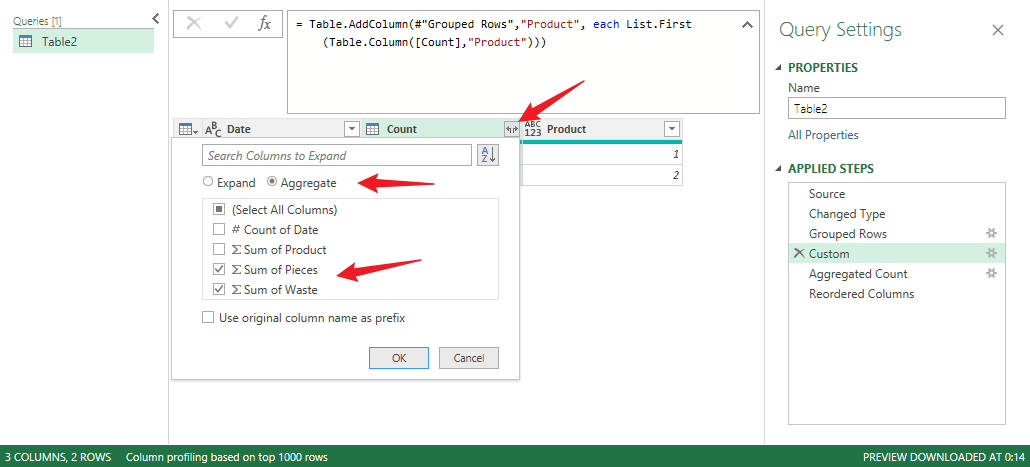Click the ABC type icon of Date

pyautogui.click(x=213, y=129)
